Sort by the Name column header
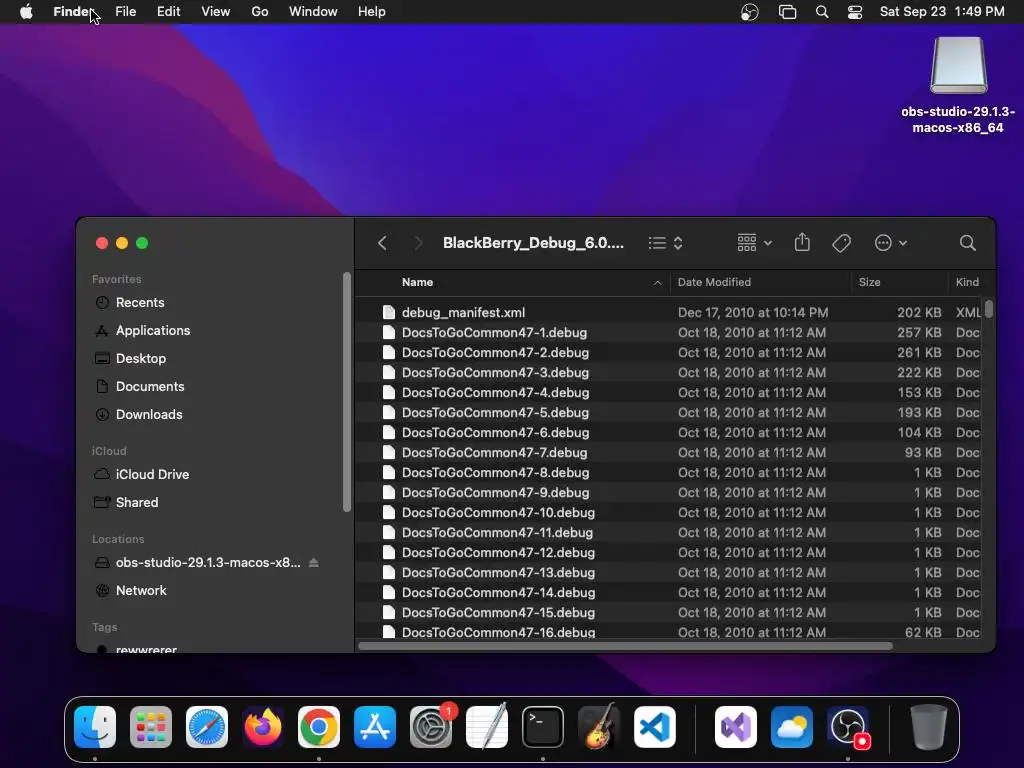 [x=417, y=282]
